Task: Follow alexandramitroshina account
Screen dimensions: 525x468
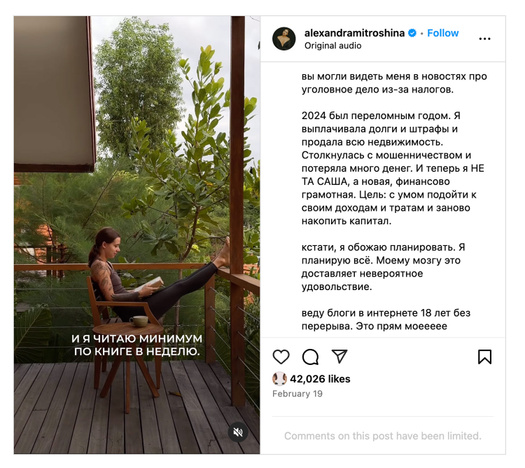Action: pos(443,33)
